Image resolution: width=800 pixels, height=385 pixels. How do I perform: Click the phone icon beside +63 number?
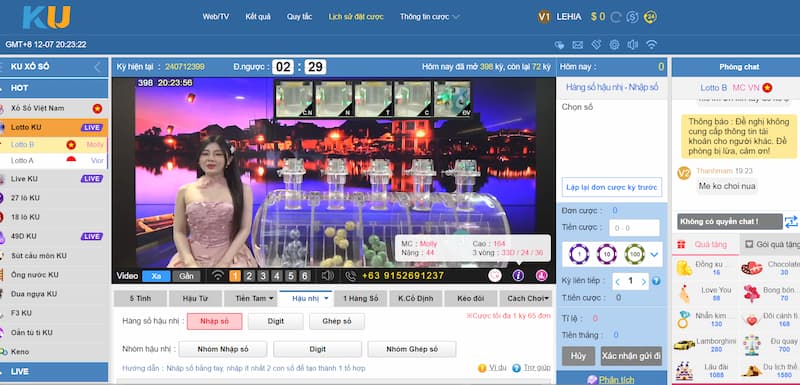coord(351,276)
